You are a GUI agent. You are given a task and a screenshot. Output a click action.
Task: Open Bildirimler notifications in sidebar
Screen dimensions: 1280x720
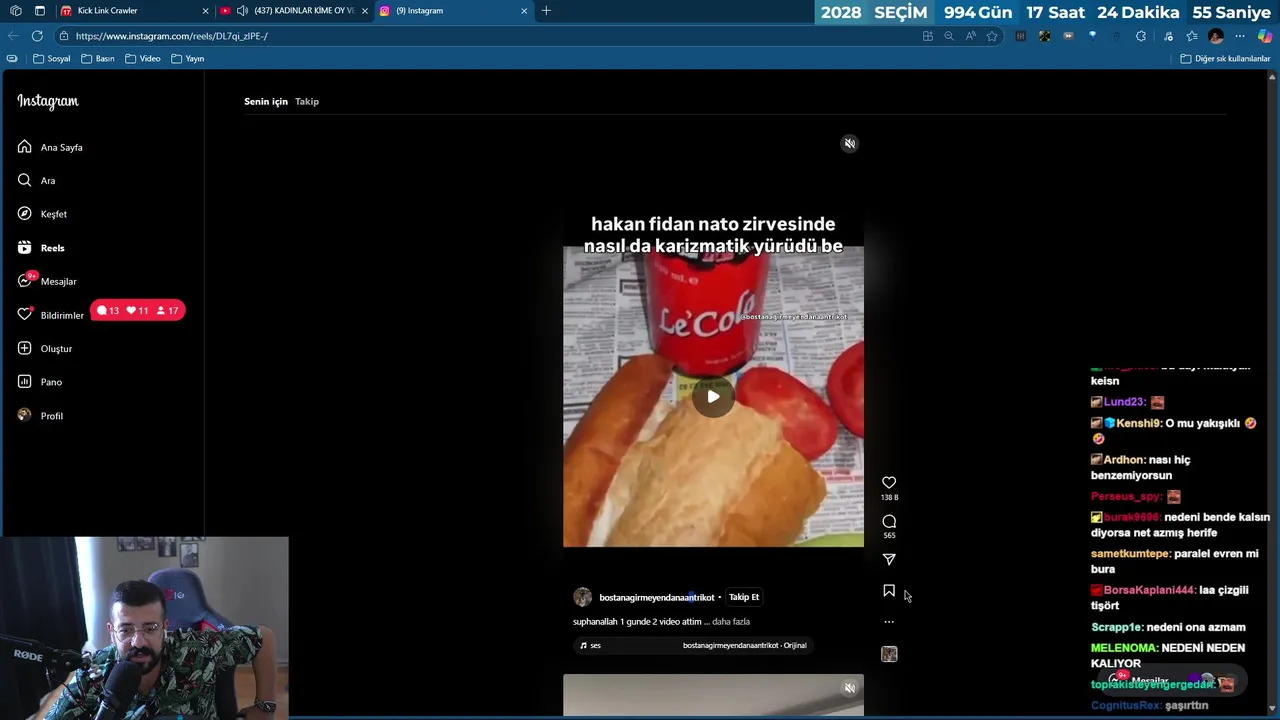point(51,315)
